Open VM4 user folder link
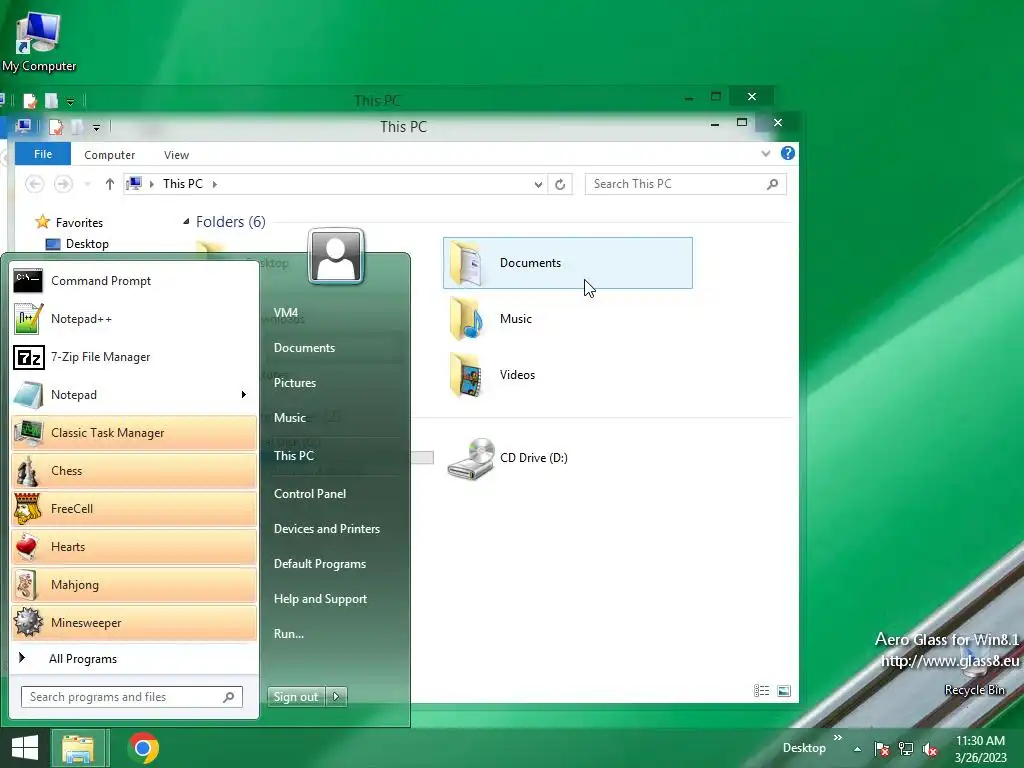This screenshot has width=1024, height=768. pos(333,313)
